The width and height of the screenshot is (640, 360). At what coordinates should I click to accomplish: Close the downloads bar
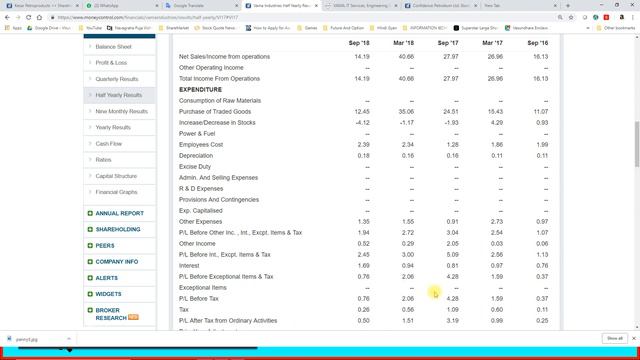pos(634,338)
